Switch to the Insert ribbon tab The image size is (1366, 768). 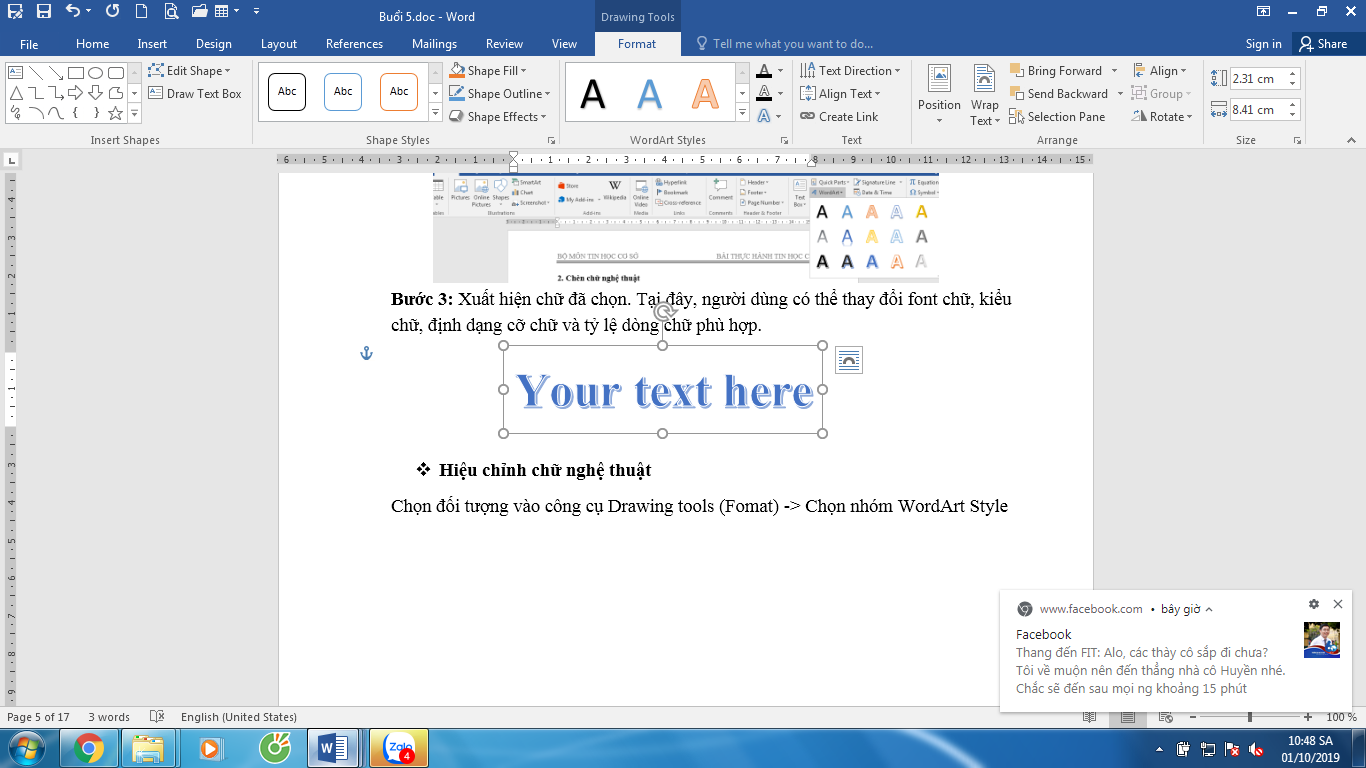[152, 44]
